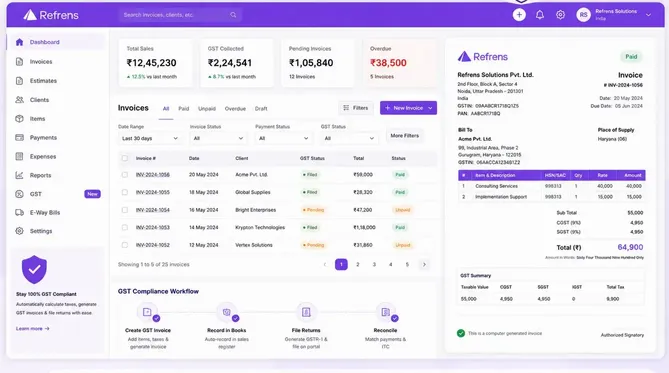The image size is (669, 373).
Task: Select the Overdue invoices tab
Action: click(235, 109)
